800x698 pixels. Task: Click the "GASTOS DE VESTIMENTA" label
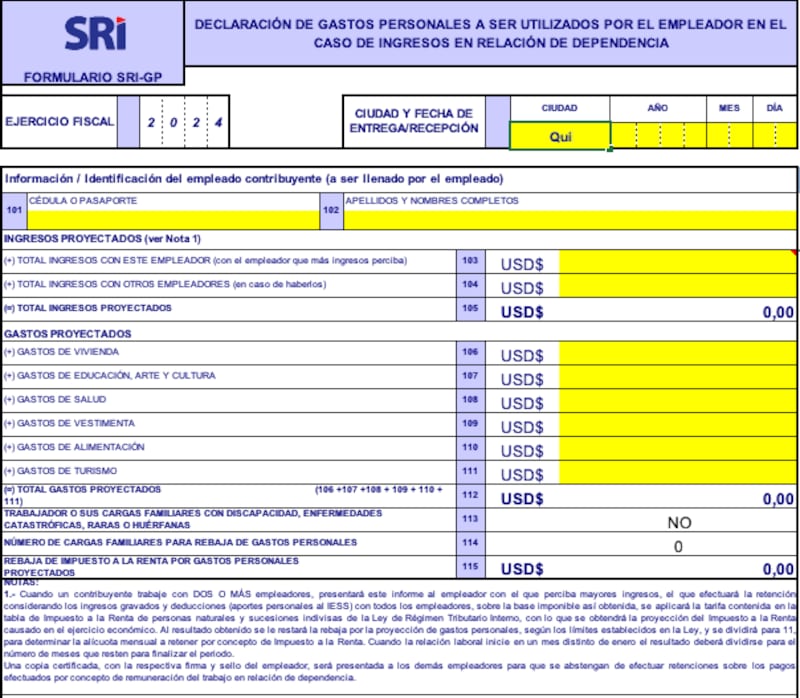(69, 423)
